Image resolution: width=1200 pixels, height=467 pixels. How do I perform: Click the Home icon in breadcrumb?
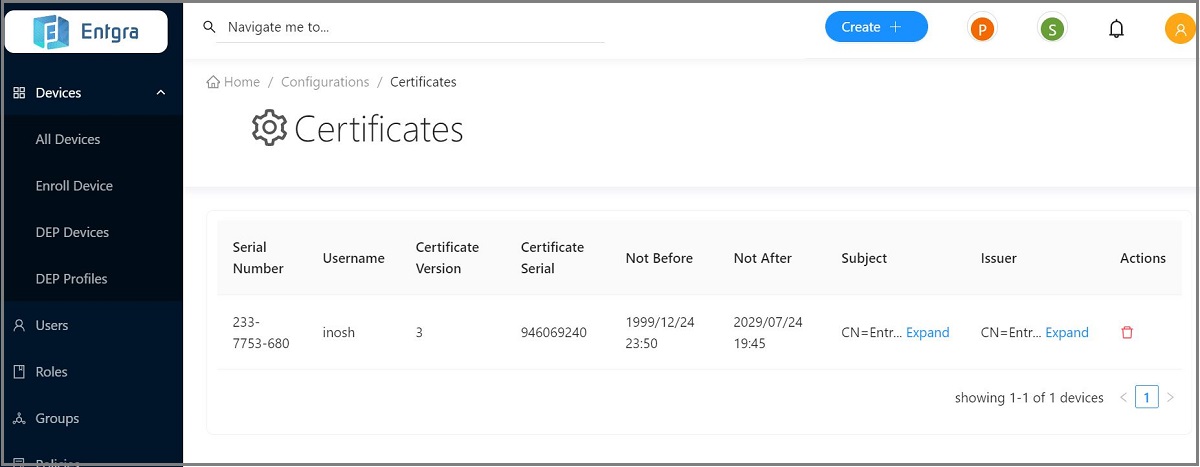[x=213, y=82]
